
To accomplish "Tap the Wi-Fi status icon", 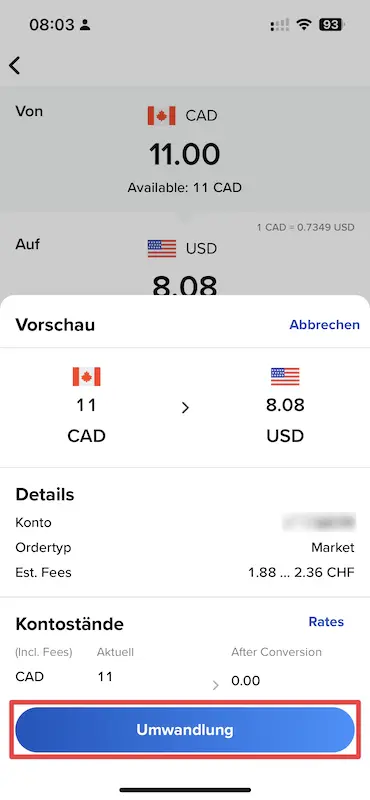I will coord(305,24).
